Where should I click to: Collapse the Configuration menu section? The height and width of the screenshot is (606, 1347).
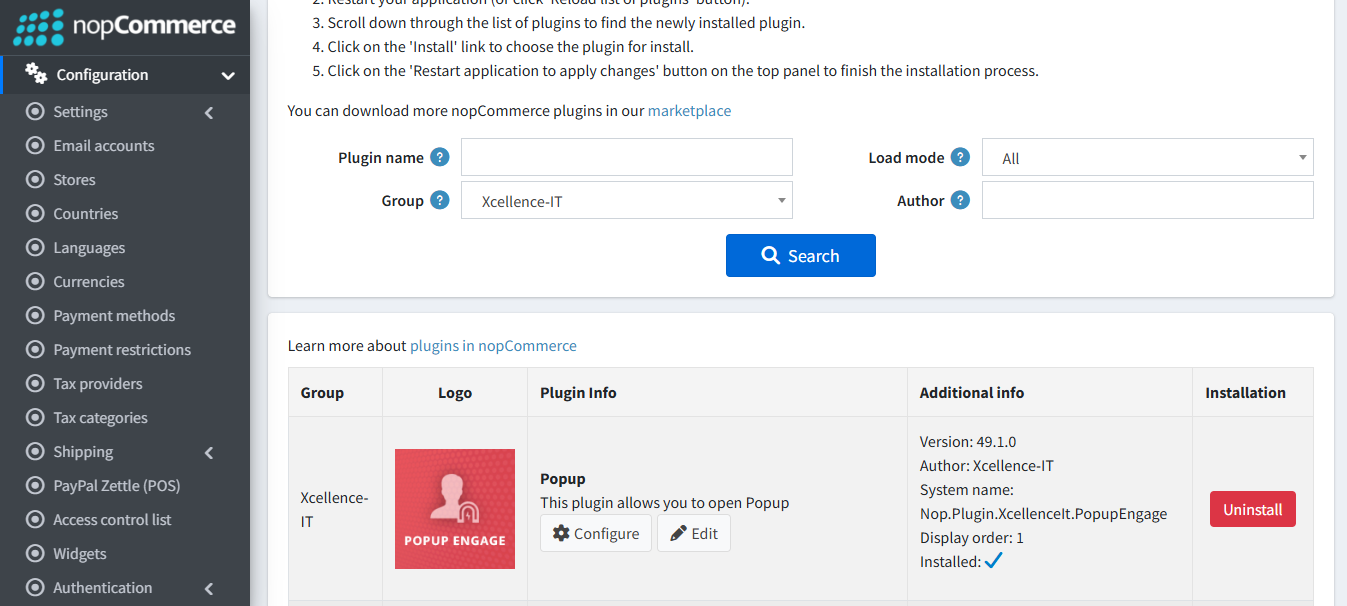click(228, 75)
